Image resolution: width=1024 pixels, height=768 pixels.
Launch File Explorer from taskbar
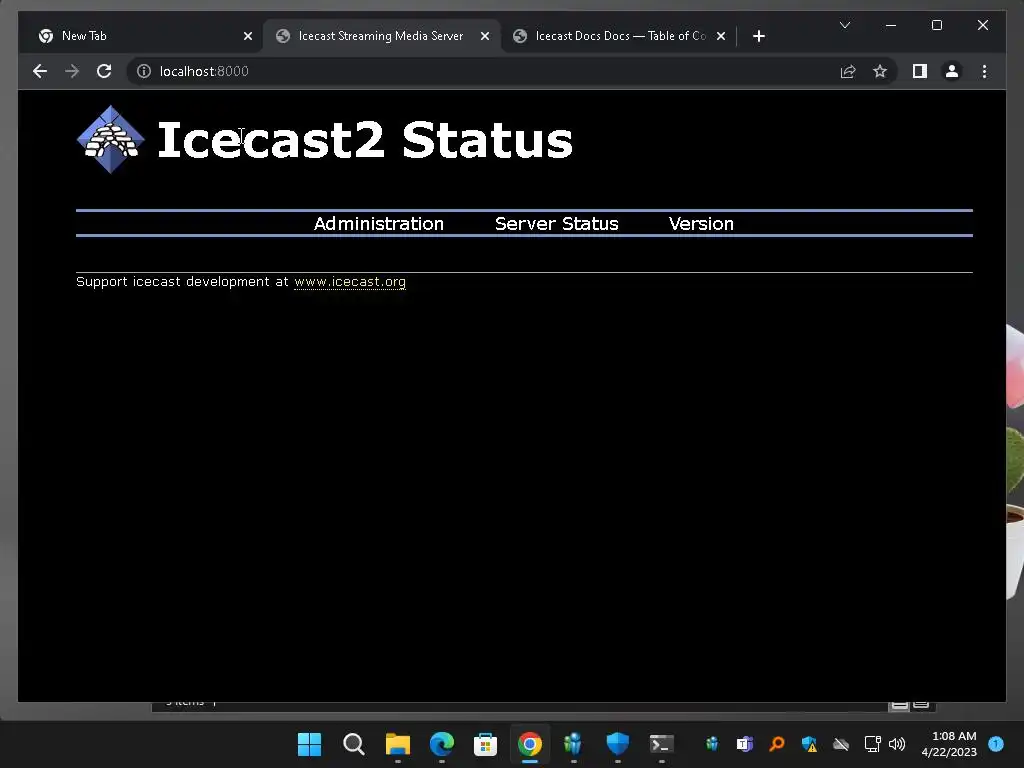click(x=398, y=744)
